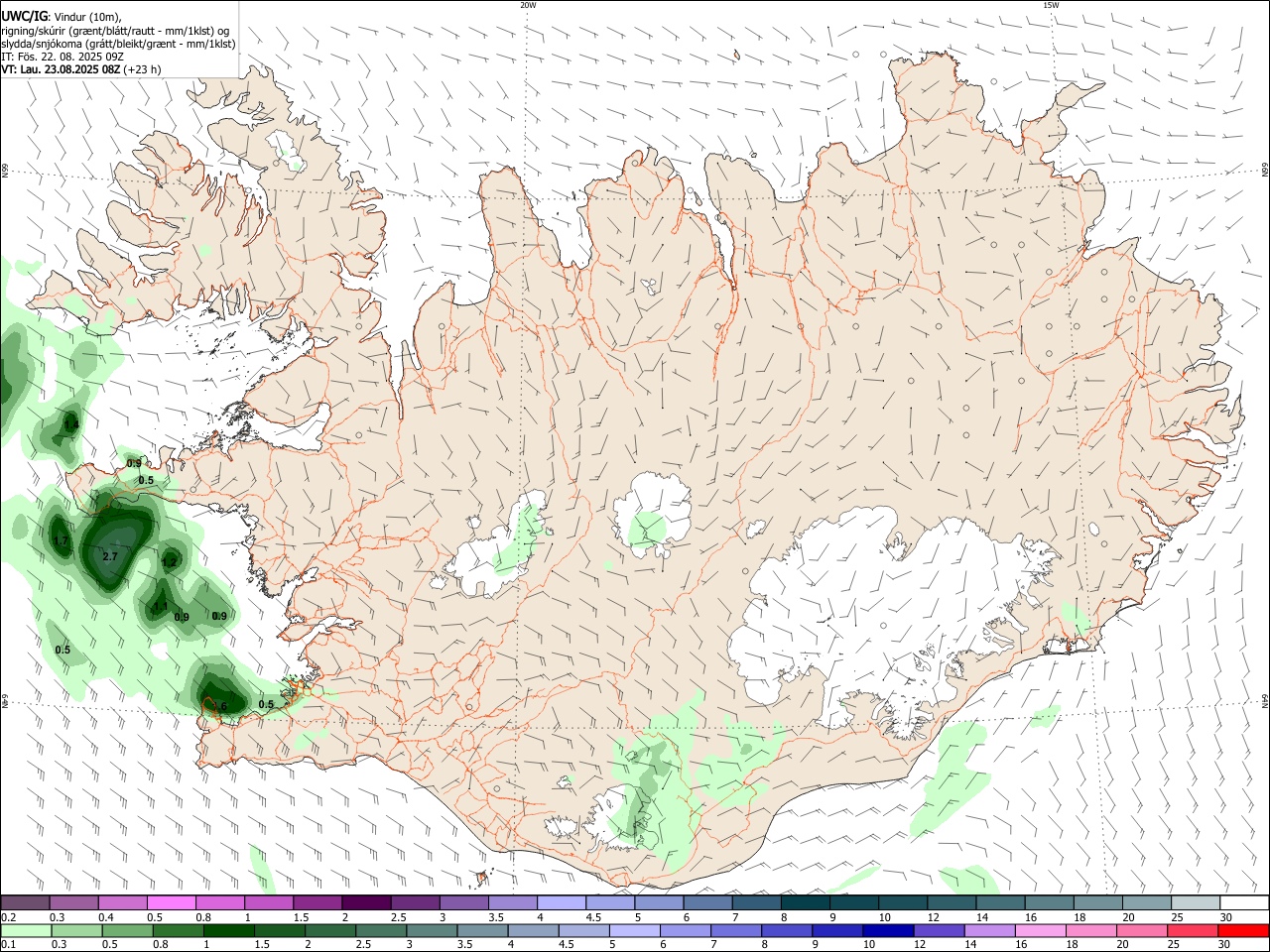Click the darkest green 1–1.5 swatch in the bottom legend row
Image resolution: width=1270 pixels, height=952 pixels.
pyautogui.click(x=228, y=930)
